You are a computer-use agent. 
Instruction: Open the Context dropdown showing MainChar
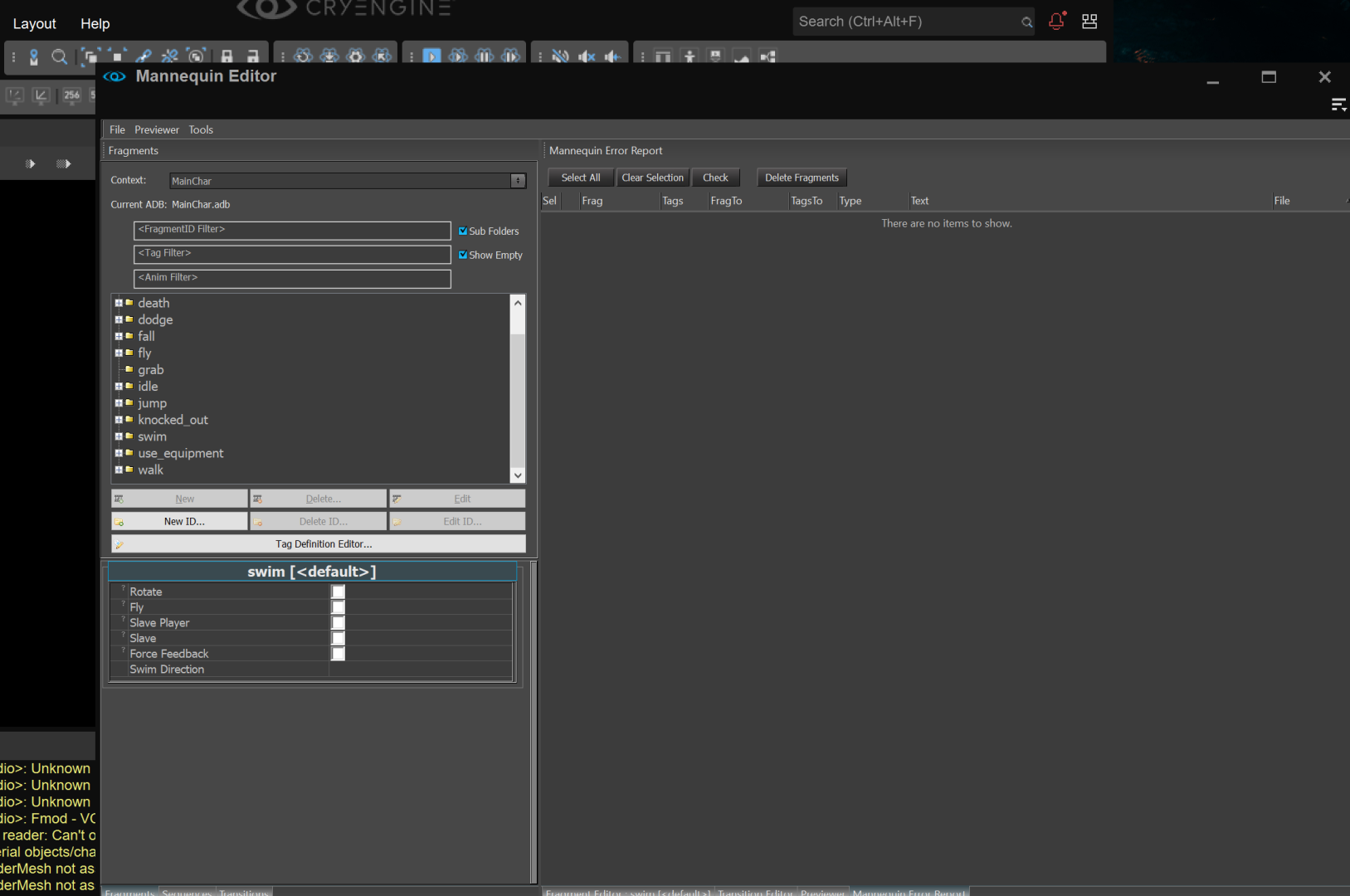pyautogui.click(x=518, y=181)
